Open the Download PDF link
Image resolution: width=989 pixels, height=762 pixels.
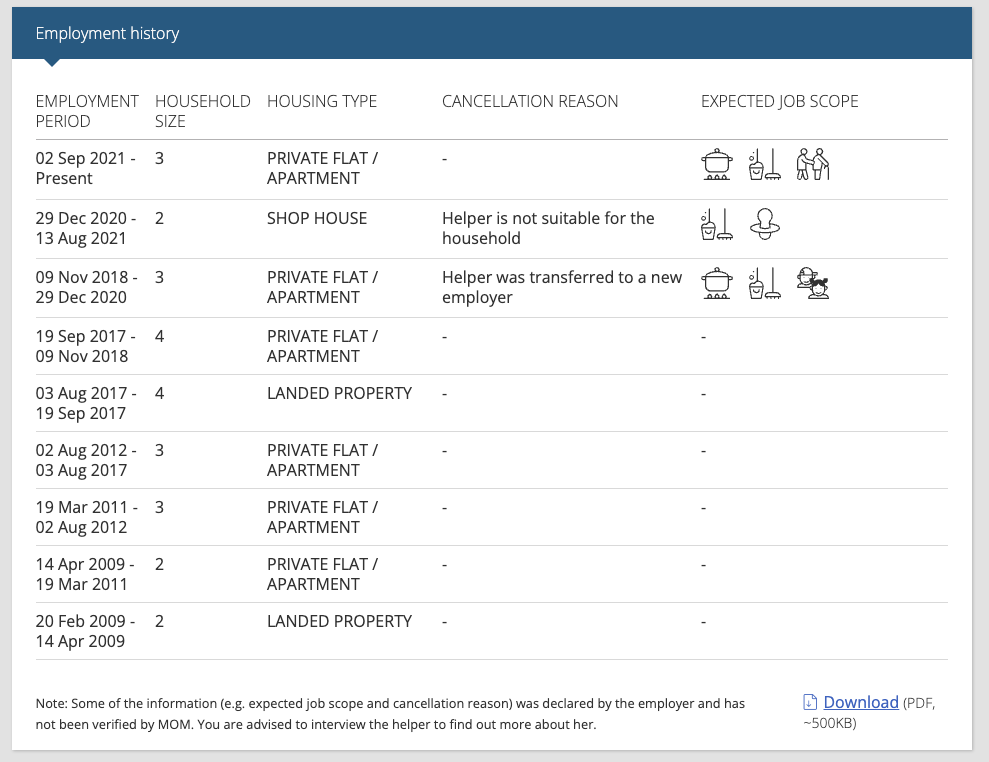pos(860,702)
